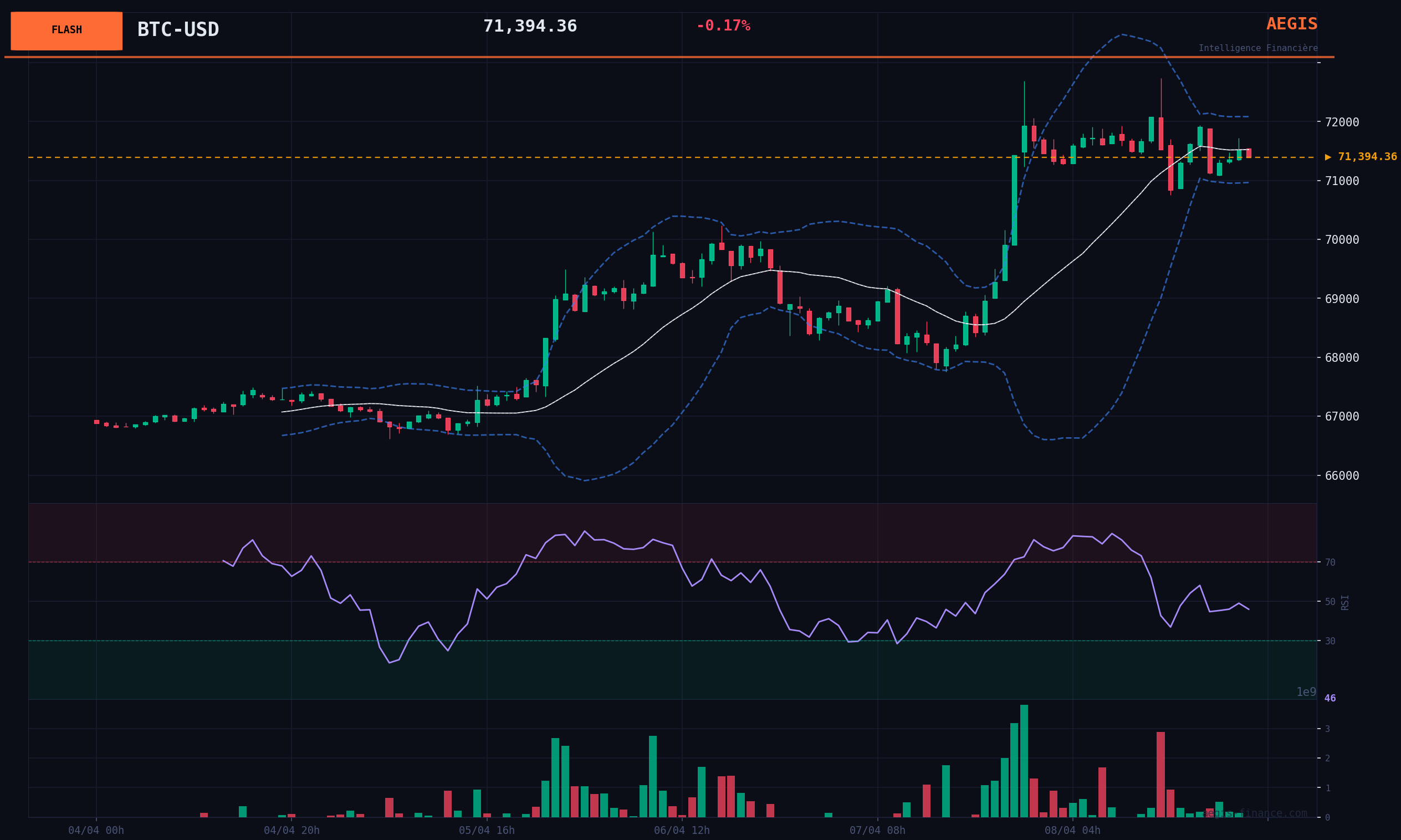Click the Intelligence Financière subtitle
This screenshot has height=840, width=1401.
click(1258, 48)
